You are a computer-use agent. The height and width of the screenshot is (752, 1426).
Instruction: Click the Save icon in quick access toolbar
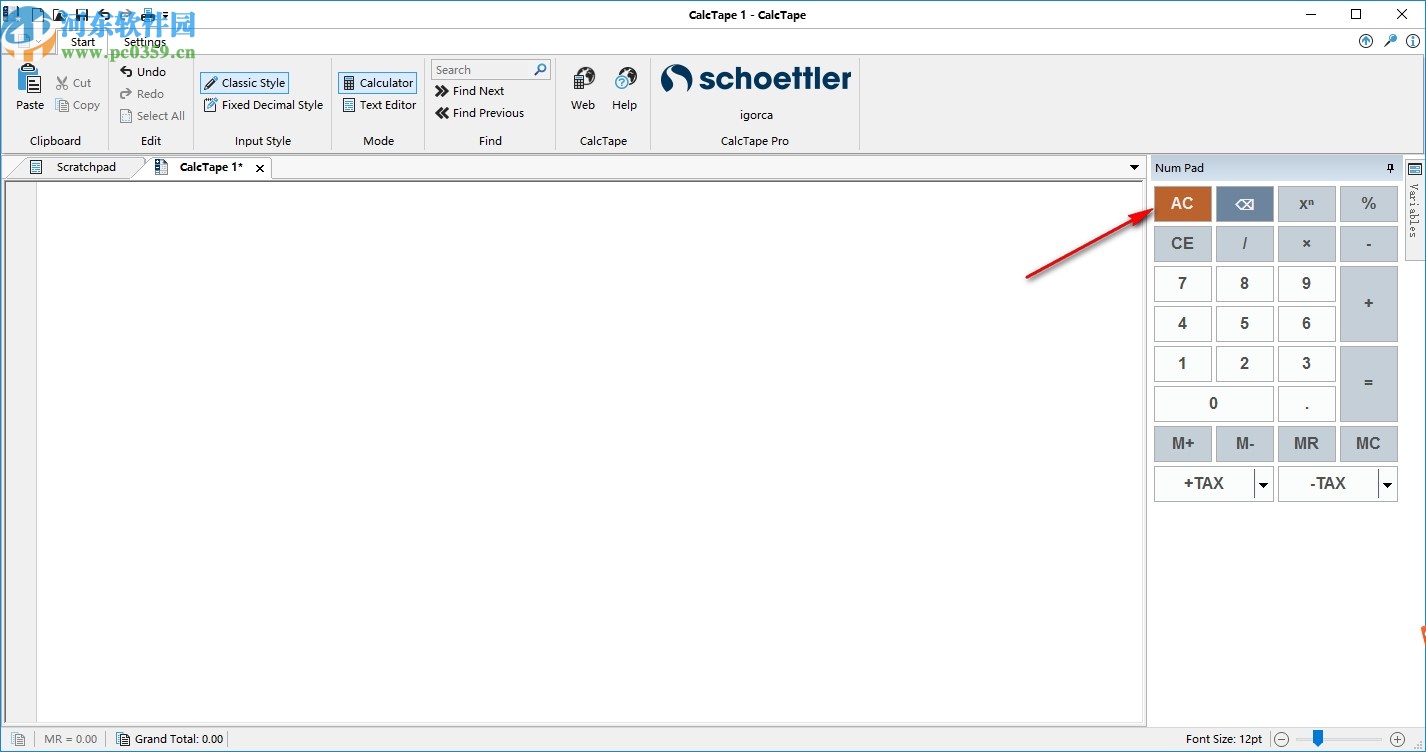(x=82, y=14)
